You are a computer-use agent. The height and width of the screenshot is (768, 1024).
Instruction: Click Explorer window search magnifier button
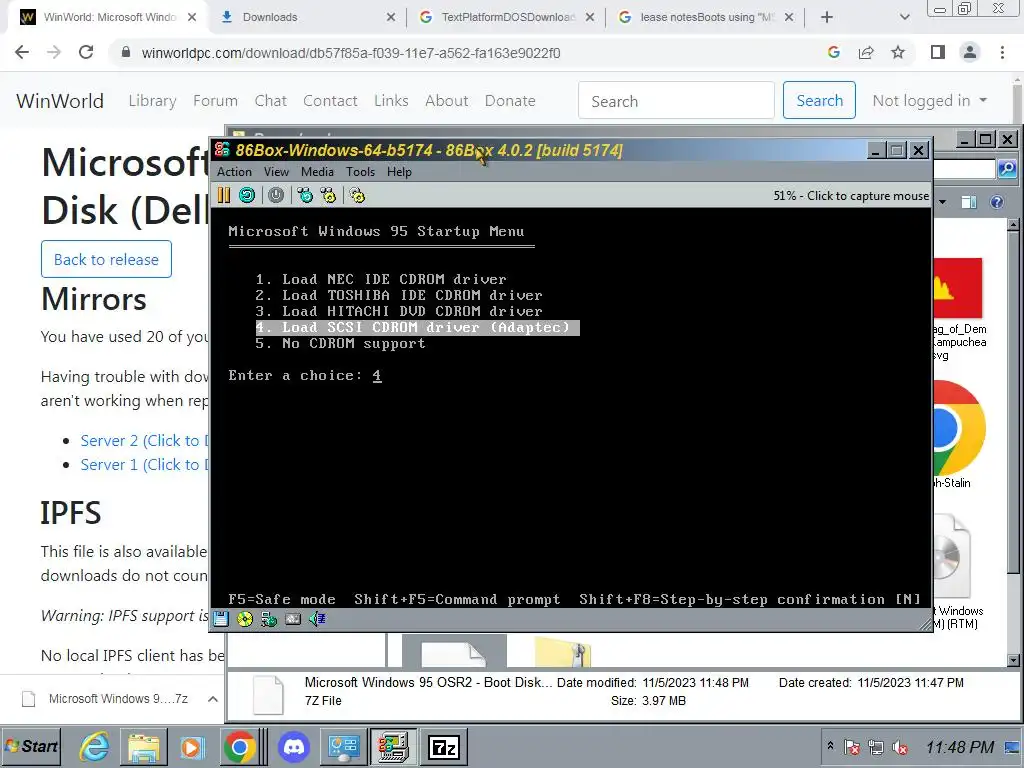(x=1007, y=170)
